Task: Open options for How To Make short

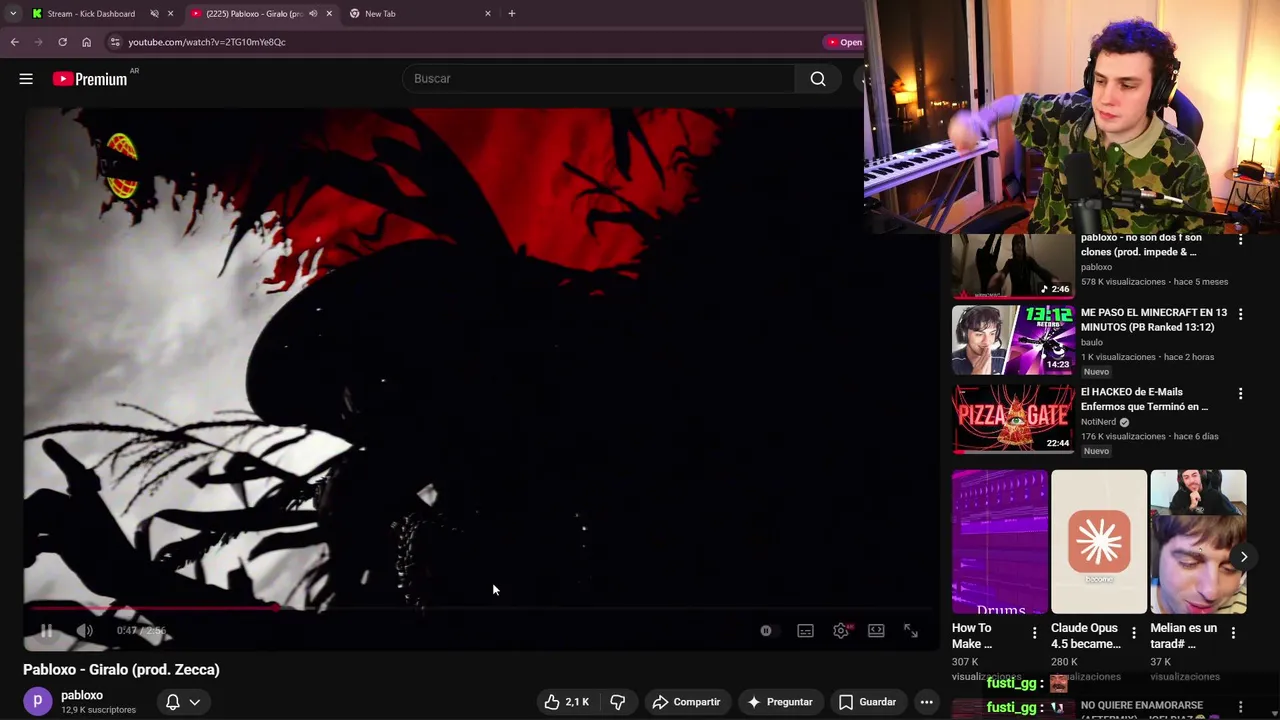Action: 1035,633
